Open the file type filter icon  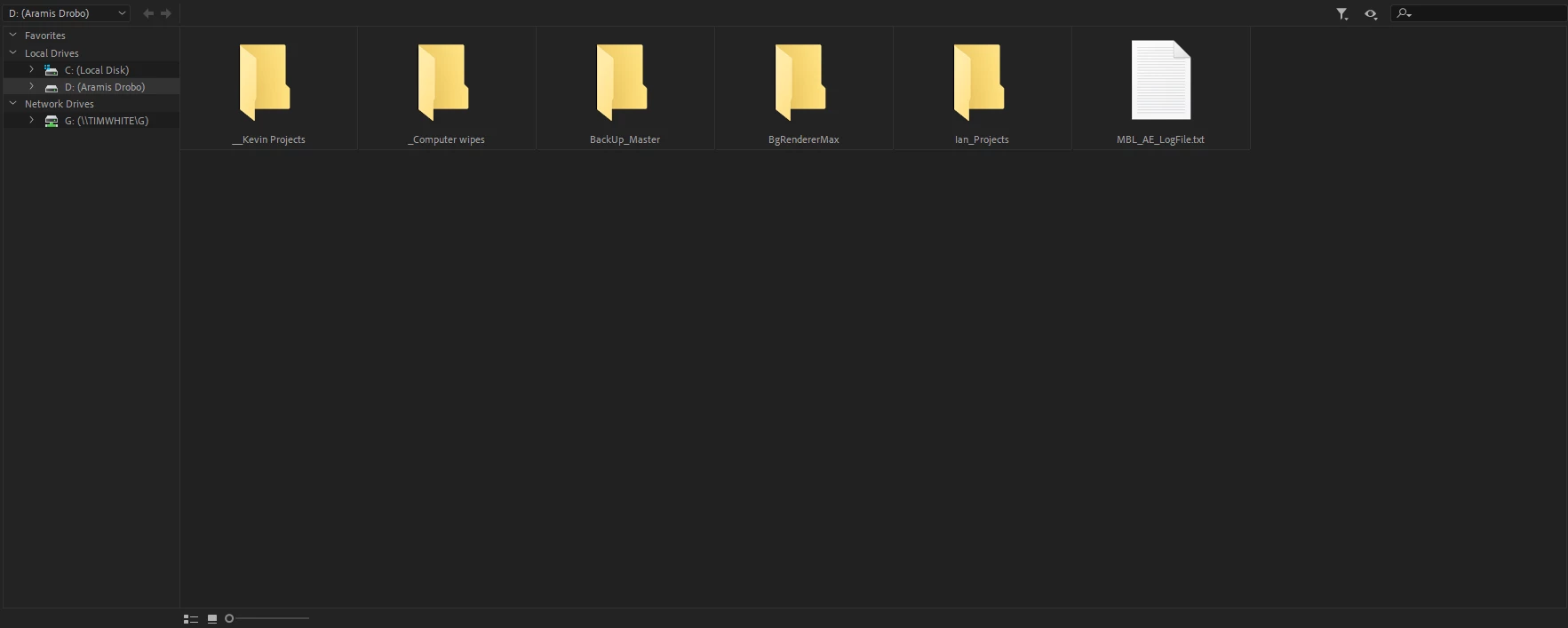click(x=1342, y=13)
